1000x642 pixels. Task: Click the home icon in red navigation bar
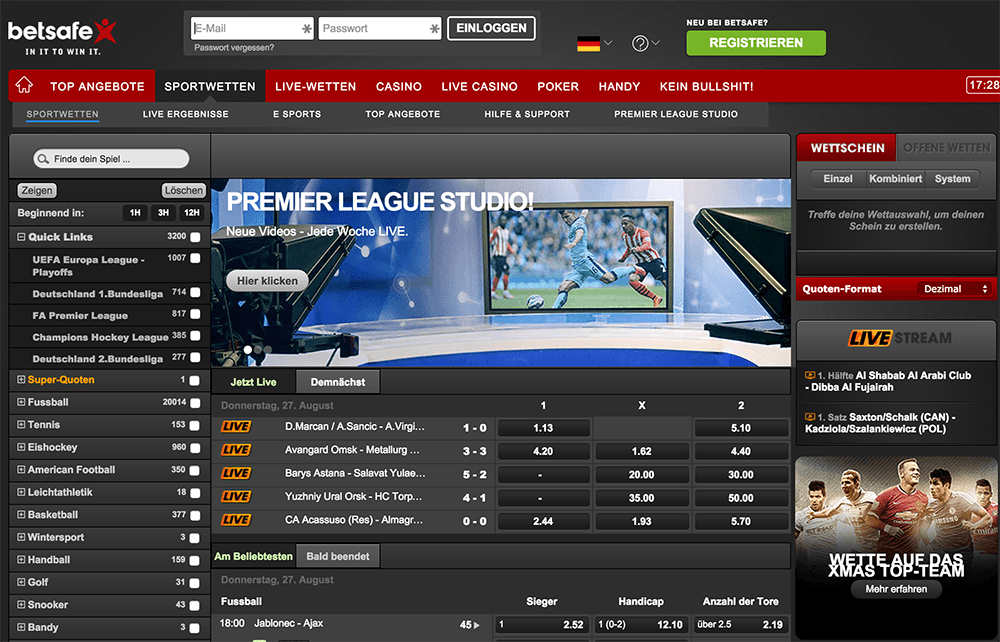[x=24, y=85]
